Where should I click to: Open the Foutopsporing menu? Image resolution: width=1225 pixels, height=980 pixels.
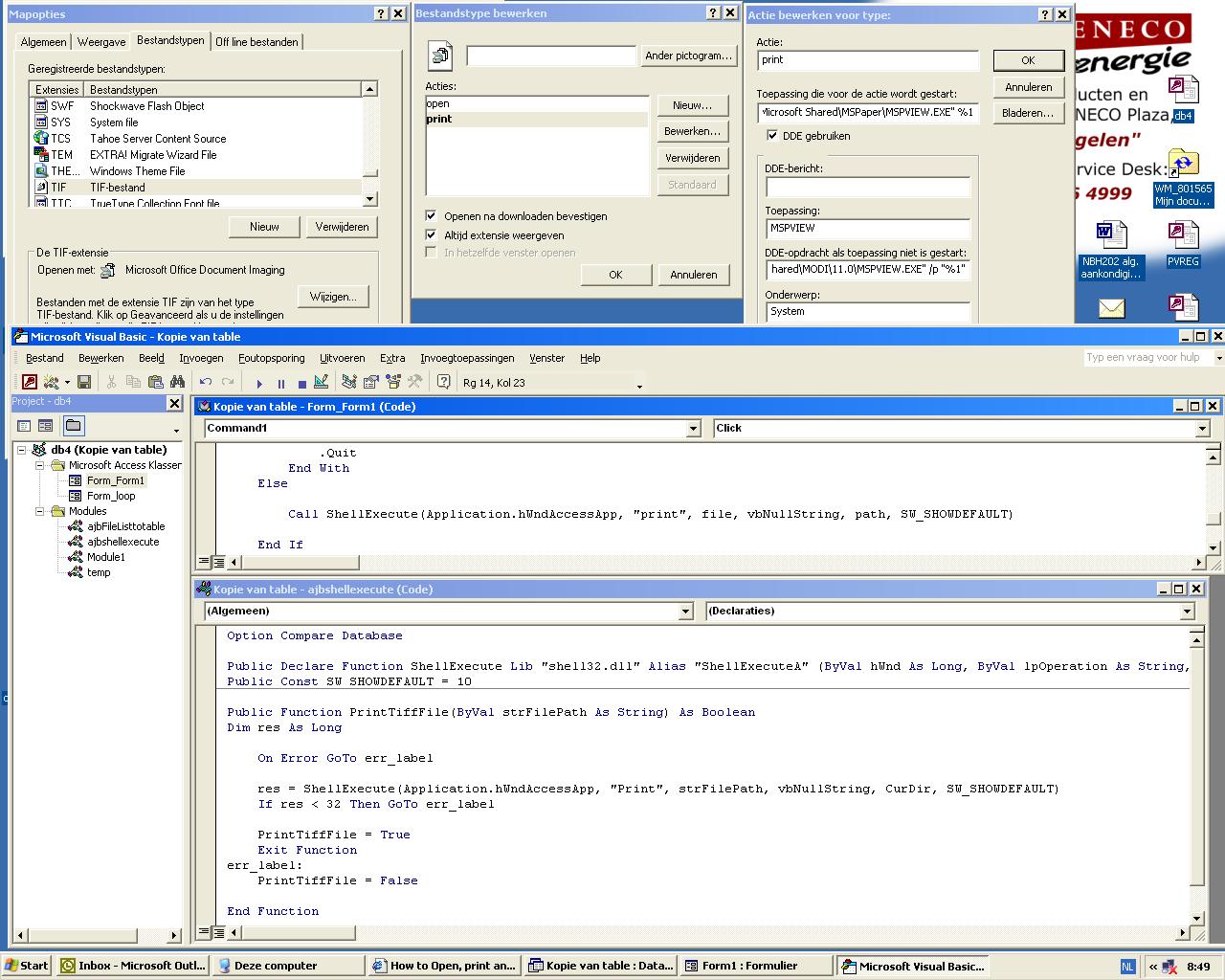point(271,358)
